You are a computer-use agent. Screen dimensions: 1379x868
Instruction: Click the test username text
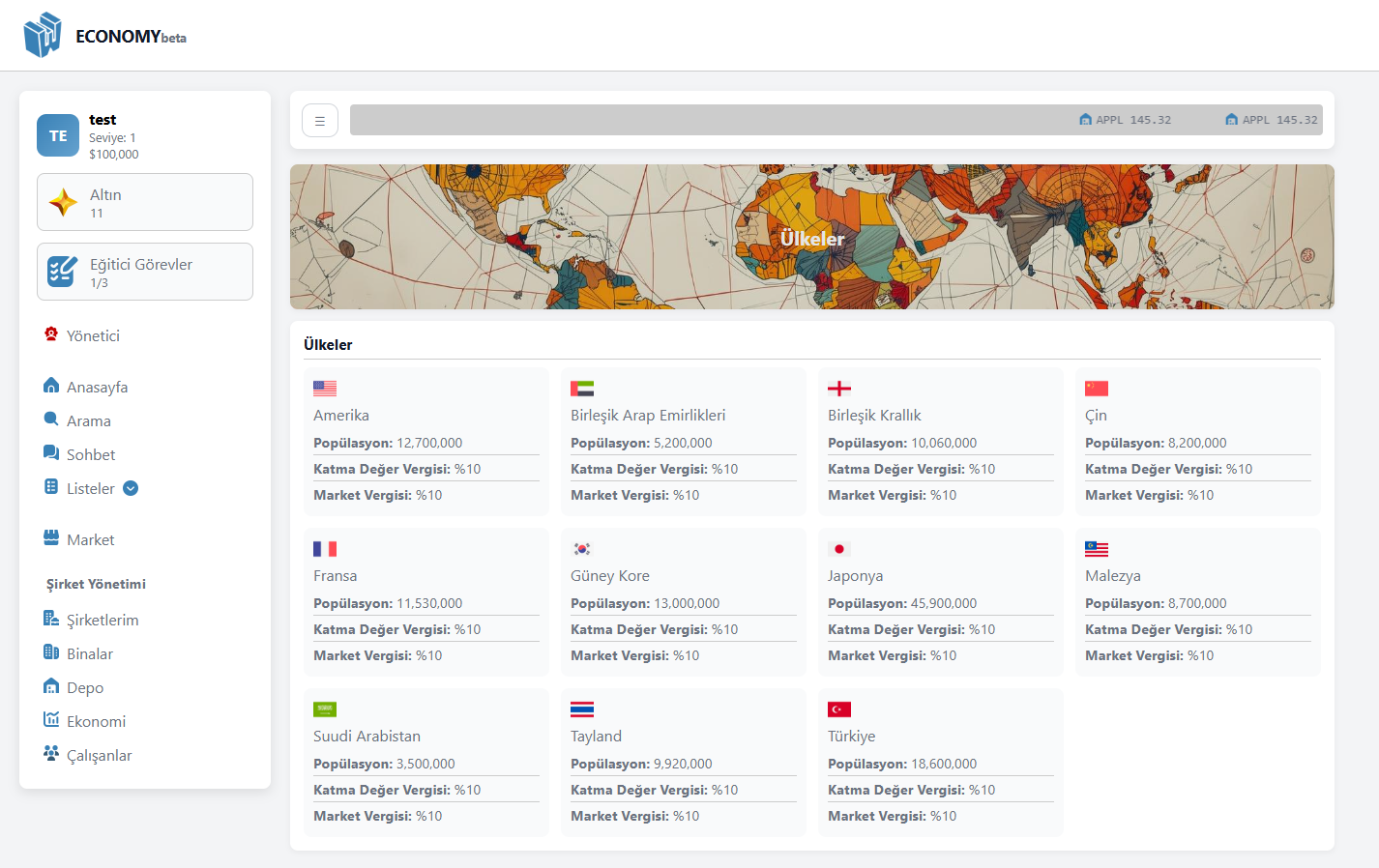[103, 120]
